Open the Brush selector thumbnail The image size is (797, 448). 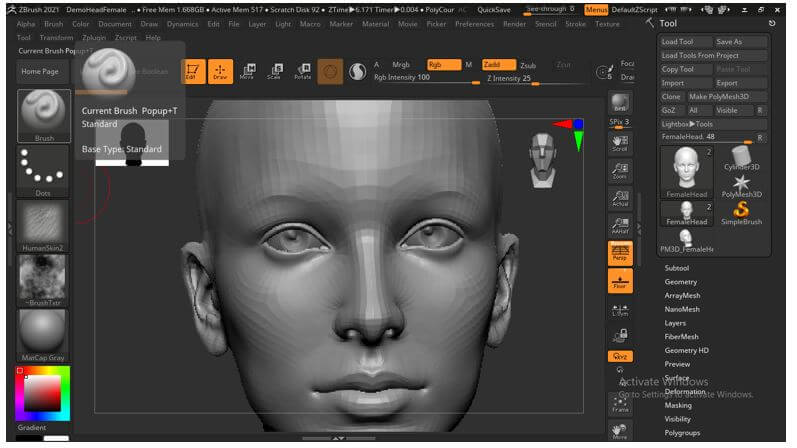[44, 116]
